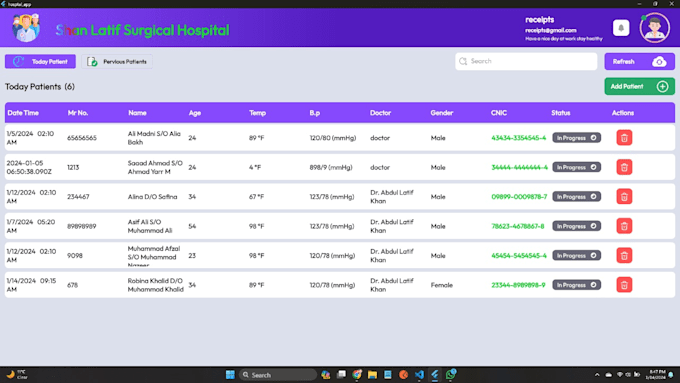Select CNIC 23344-8989898-9
The image size is (680, 383).
click(x=518, y=285)
